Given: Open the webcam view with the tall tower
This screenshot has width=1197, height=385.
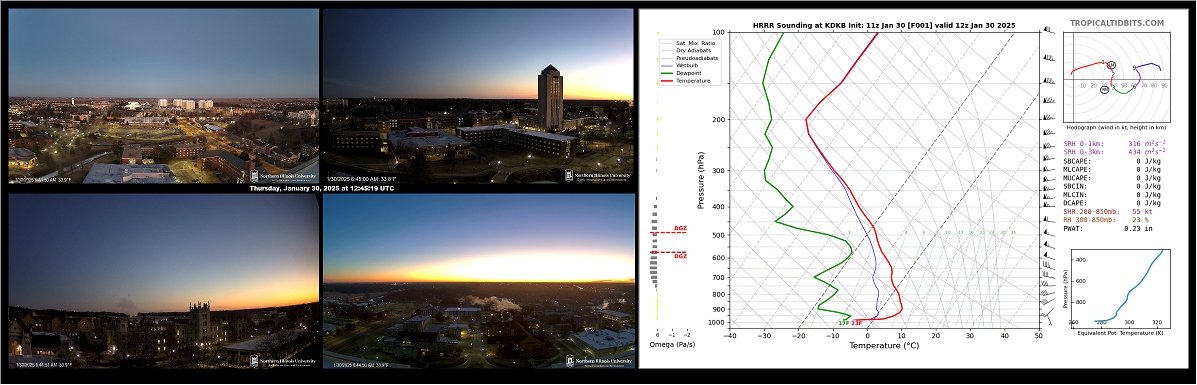Looking at the screenshot, I should coord(478,96).
